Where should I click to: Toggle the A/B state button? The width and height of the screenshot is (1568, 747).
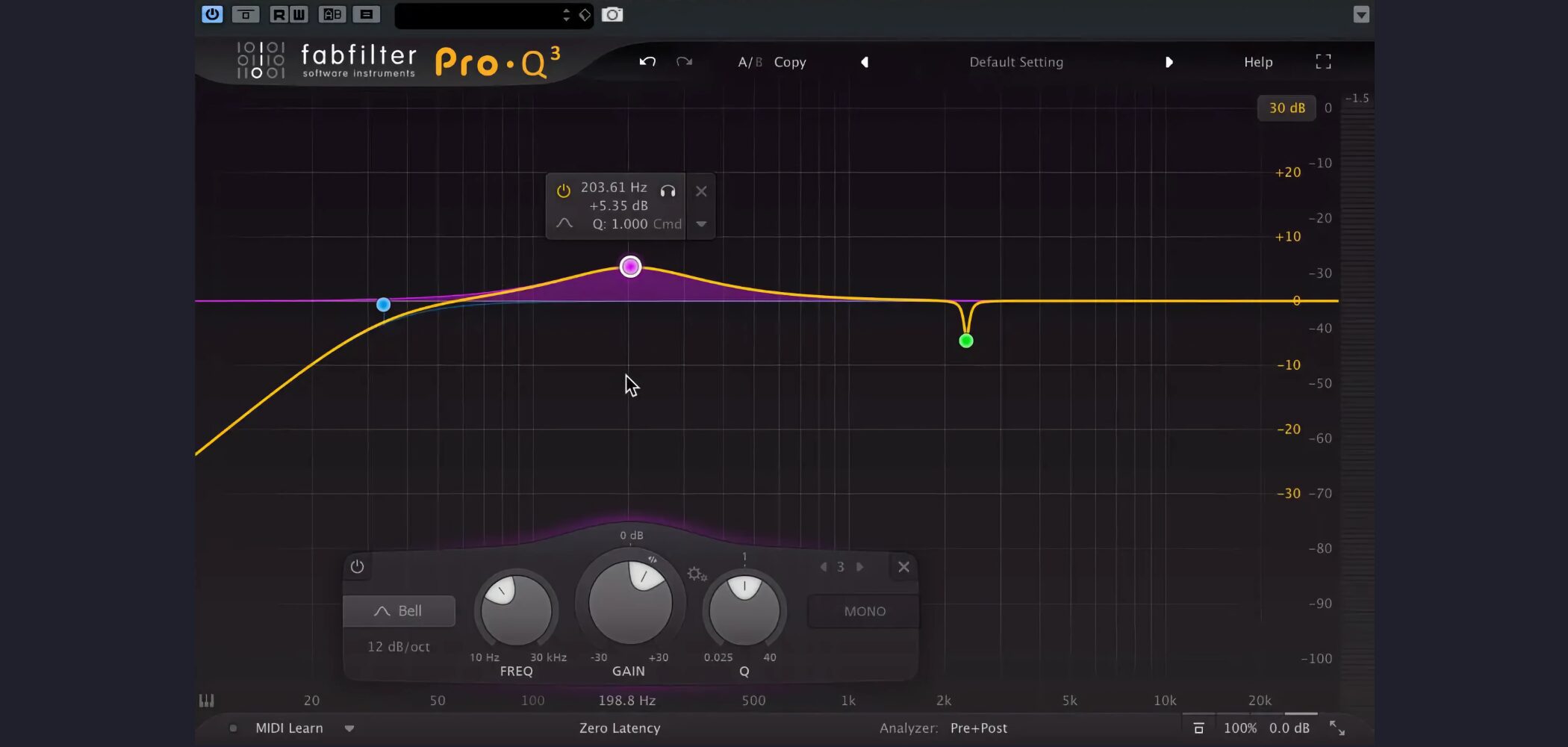coord(750,62)
